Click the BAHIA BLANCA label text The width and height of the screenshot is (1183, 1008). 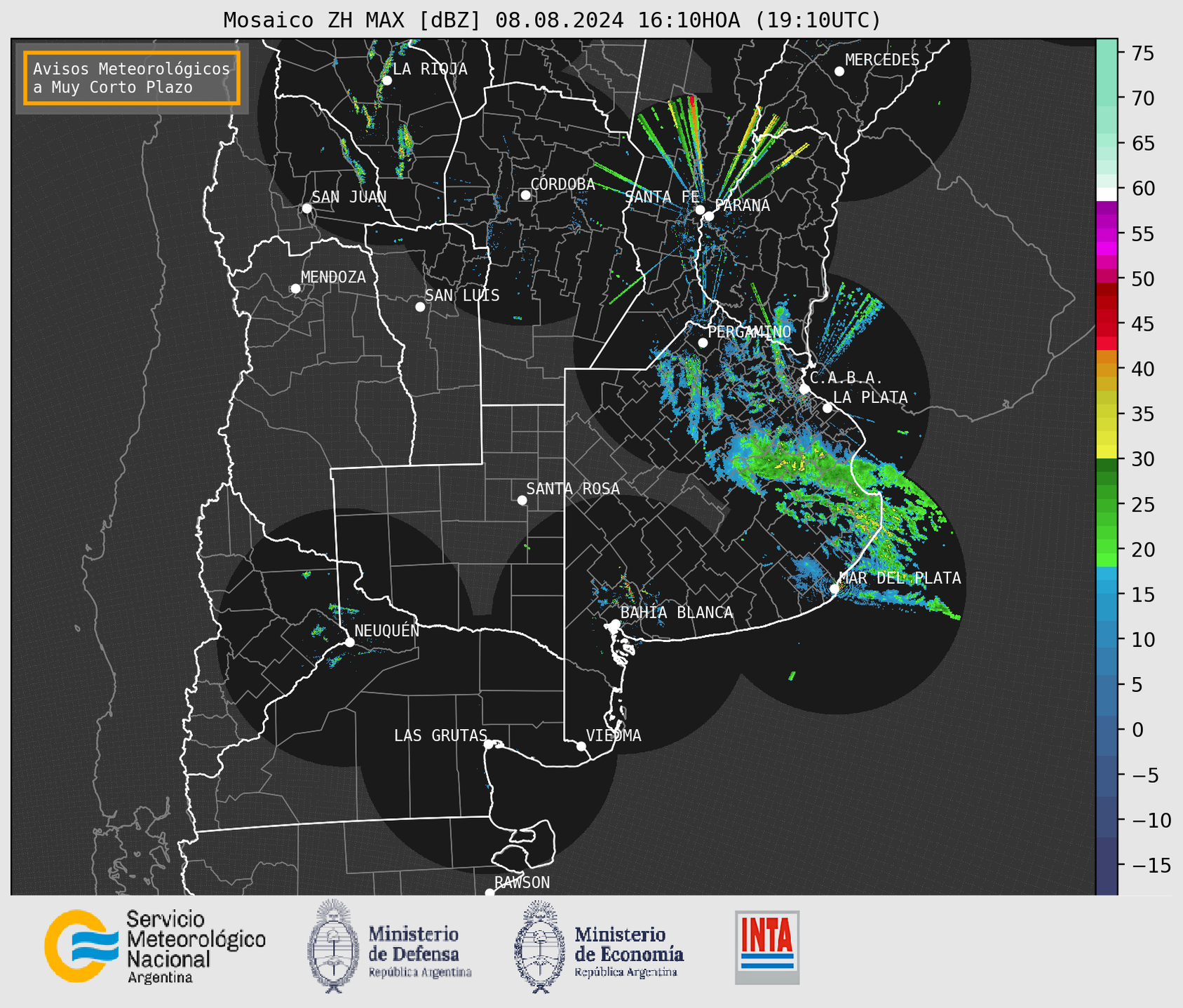(677, 613)
